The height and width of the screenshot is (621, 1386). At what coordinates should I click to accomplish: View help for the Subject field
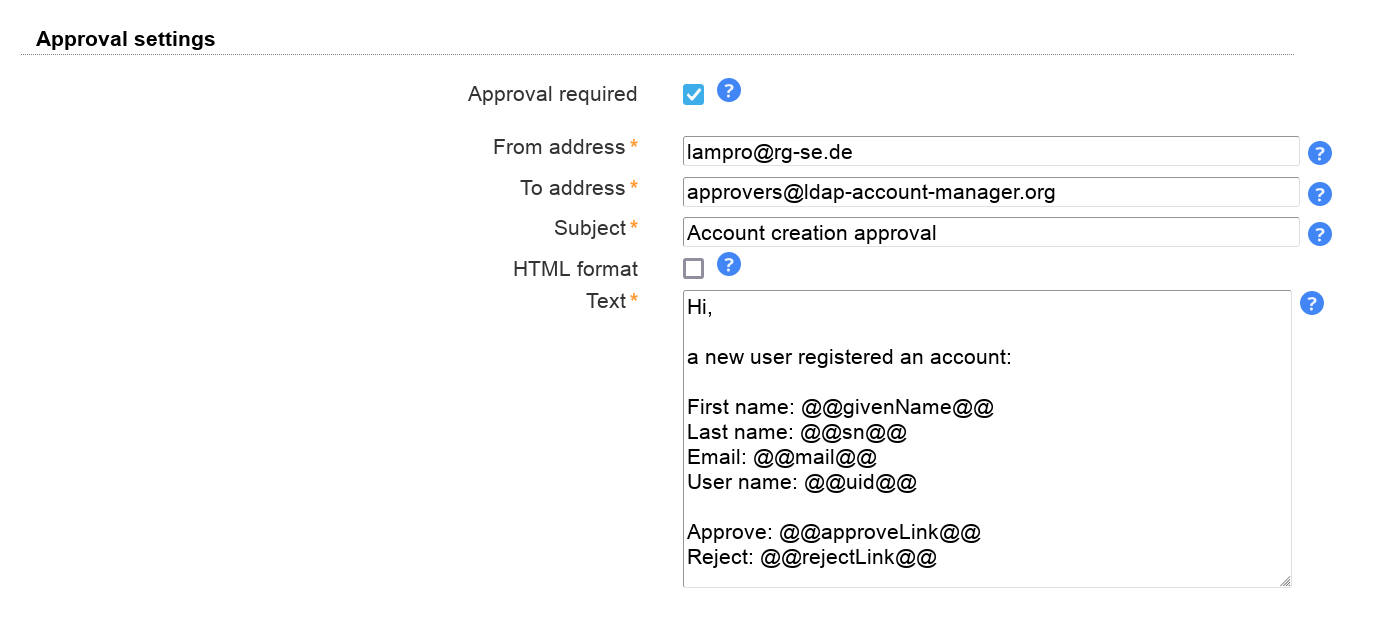[1319, 234]
